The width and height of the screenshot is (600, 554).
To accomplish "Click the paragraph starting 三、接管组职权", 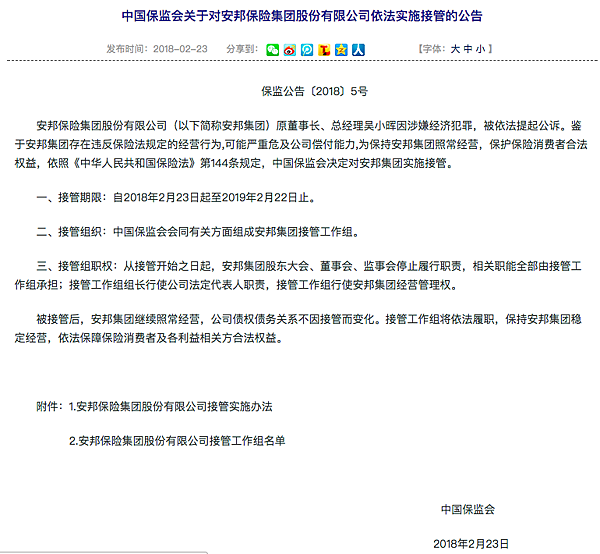I will [x=298, y=275].
